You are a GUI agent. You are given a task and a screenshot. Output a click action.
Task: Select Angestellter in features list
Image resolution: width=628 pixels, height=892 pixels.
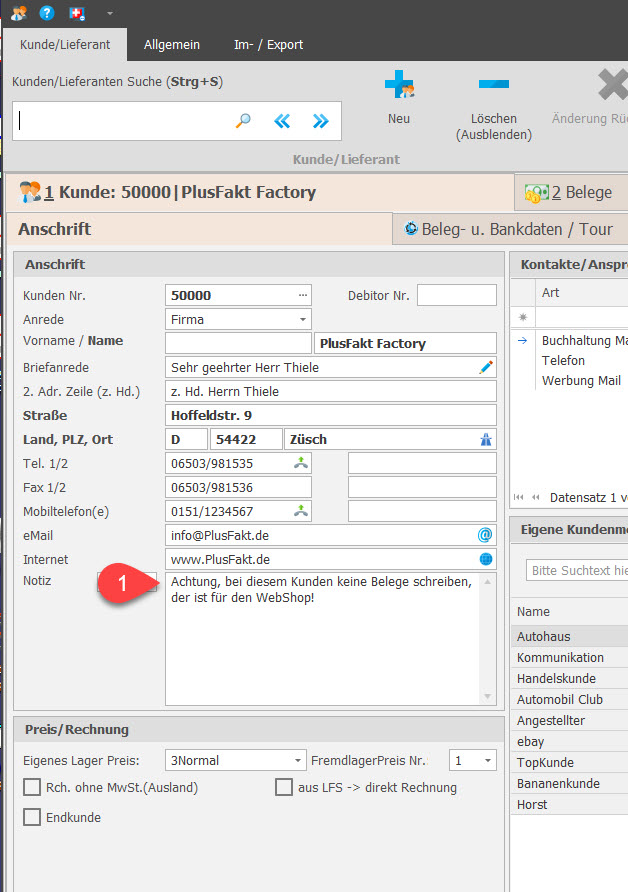569,720
